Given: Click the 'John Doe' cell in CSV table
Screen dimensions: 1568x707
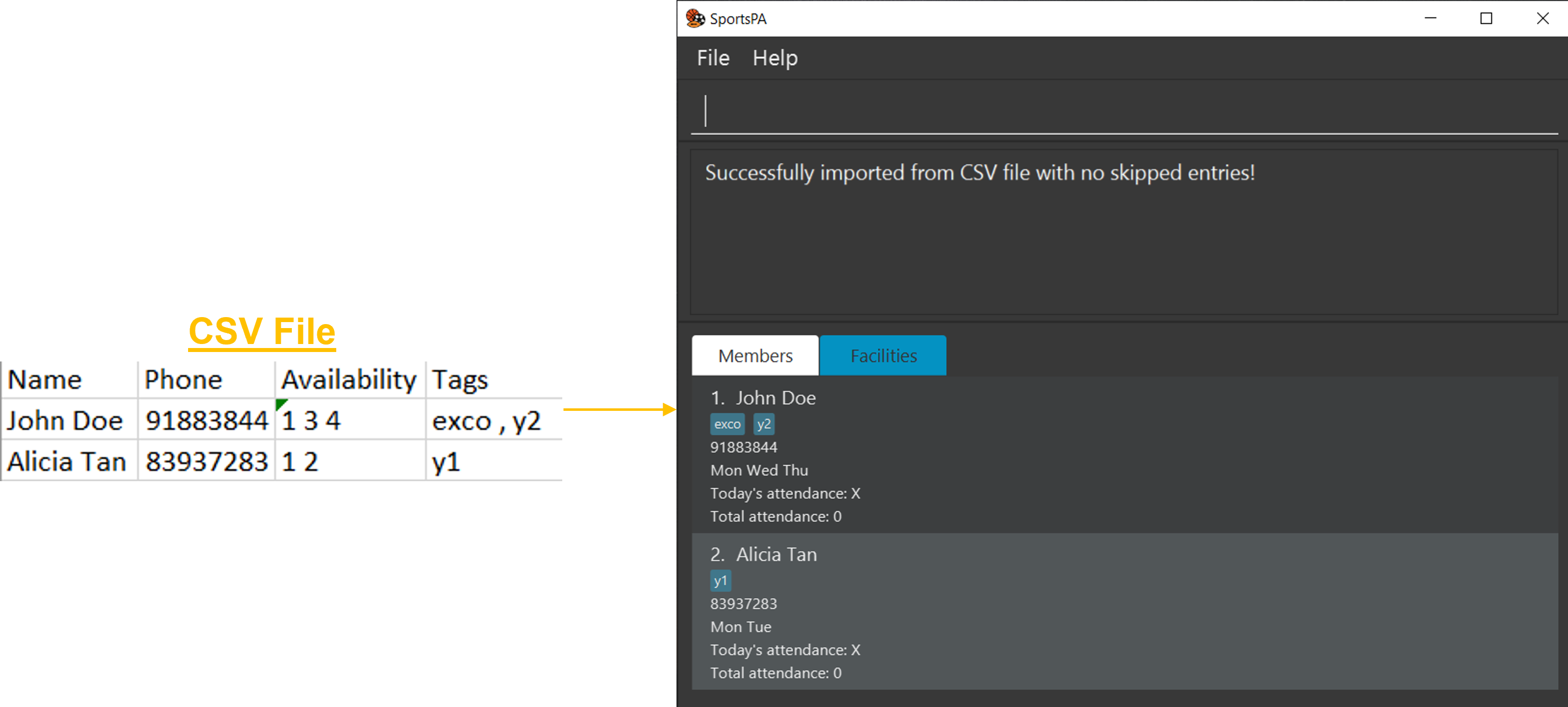Looking at the screenshot, I should (x=69, y=420).
